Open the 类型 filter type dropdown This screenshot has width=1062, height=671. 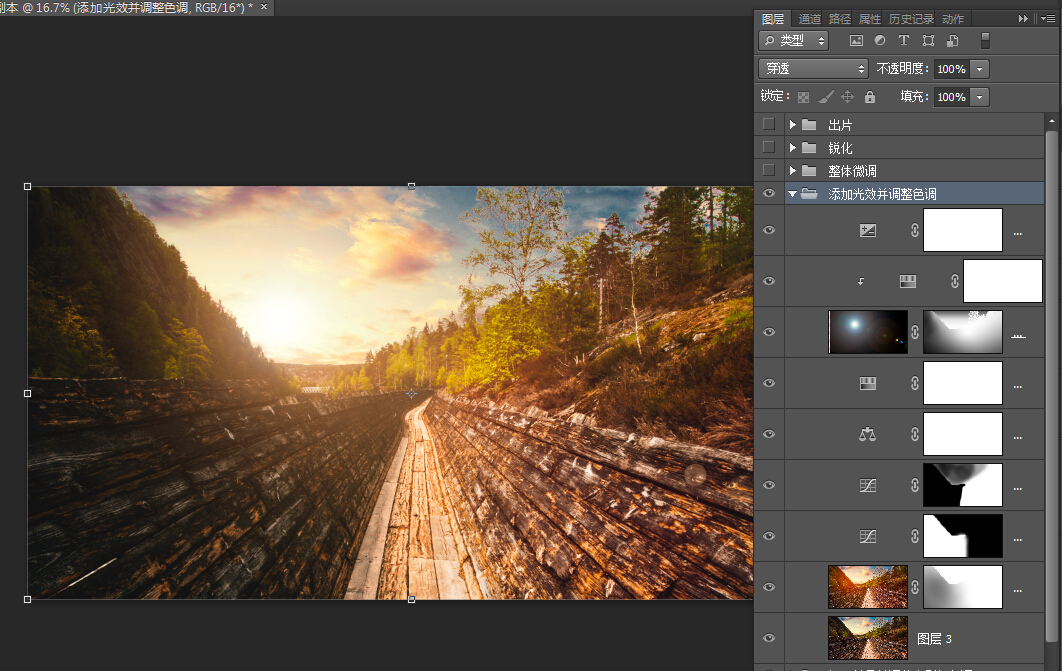tap(794, 41)
